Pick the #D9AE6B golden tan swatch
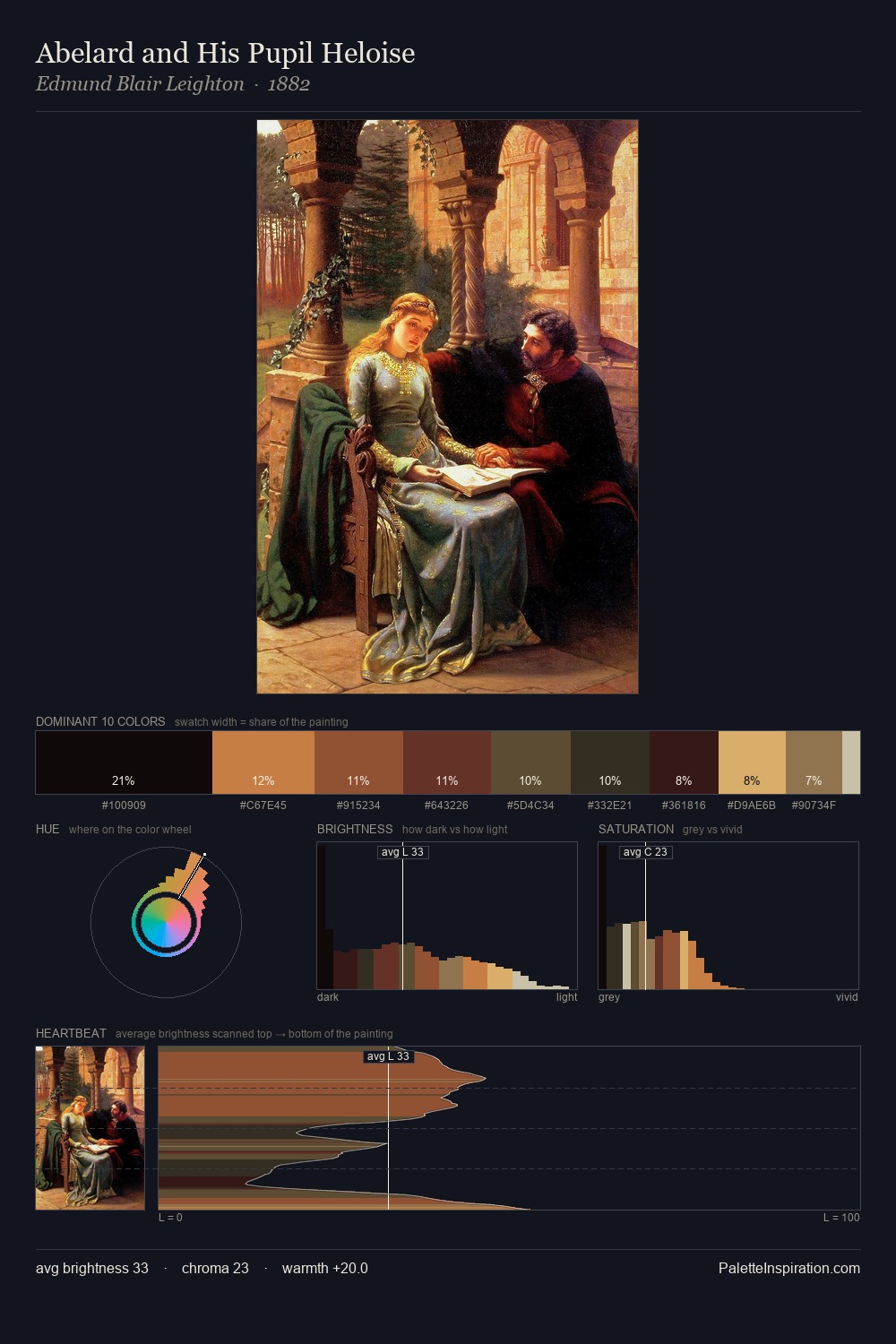 [x=752, y=762]
